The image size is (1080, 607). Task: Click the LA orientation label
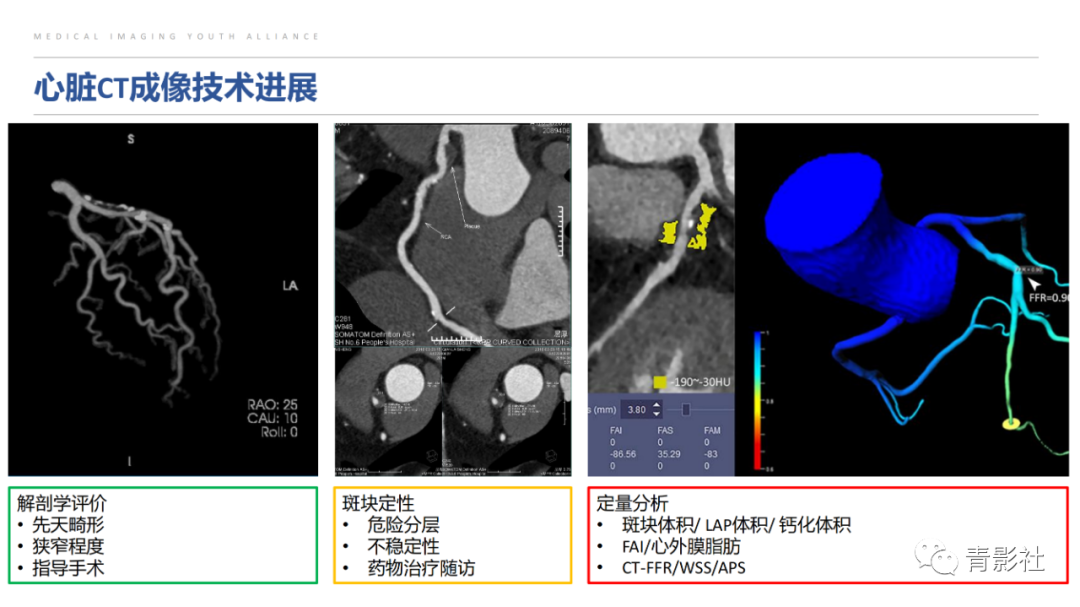coord(290,285)
